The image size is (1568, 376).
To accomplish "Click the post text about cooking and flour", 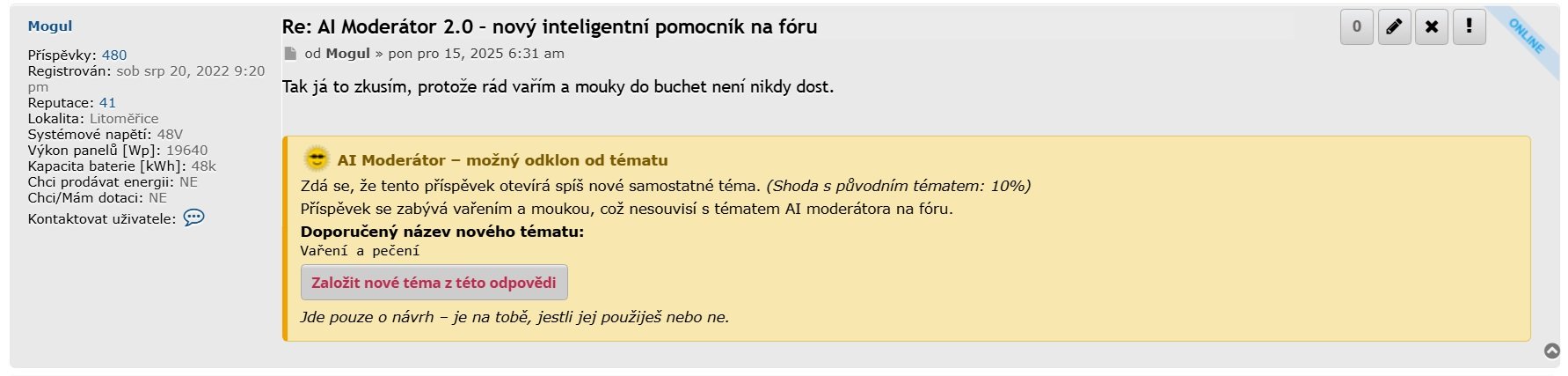I will [x=558, y=86].
